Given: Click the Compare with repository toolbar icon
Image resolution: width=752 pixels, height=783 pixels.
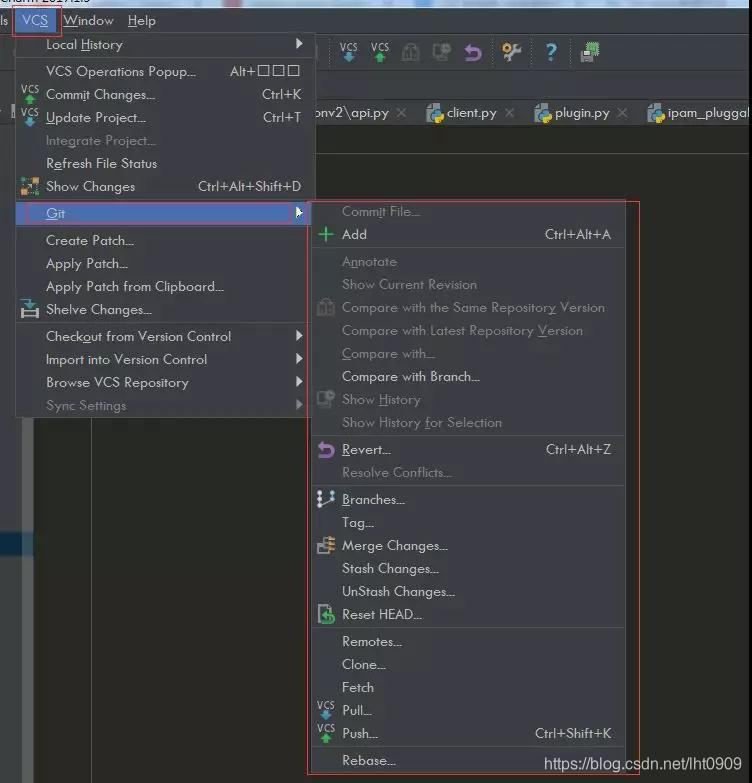Looking at the screenshot, I should tap(410, 51).
